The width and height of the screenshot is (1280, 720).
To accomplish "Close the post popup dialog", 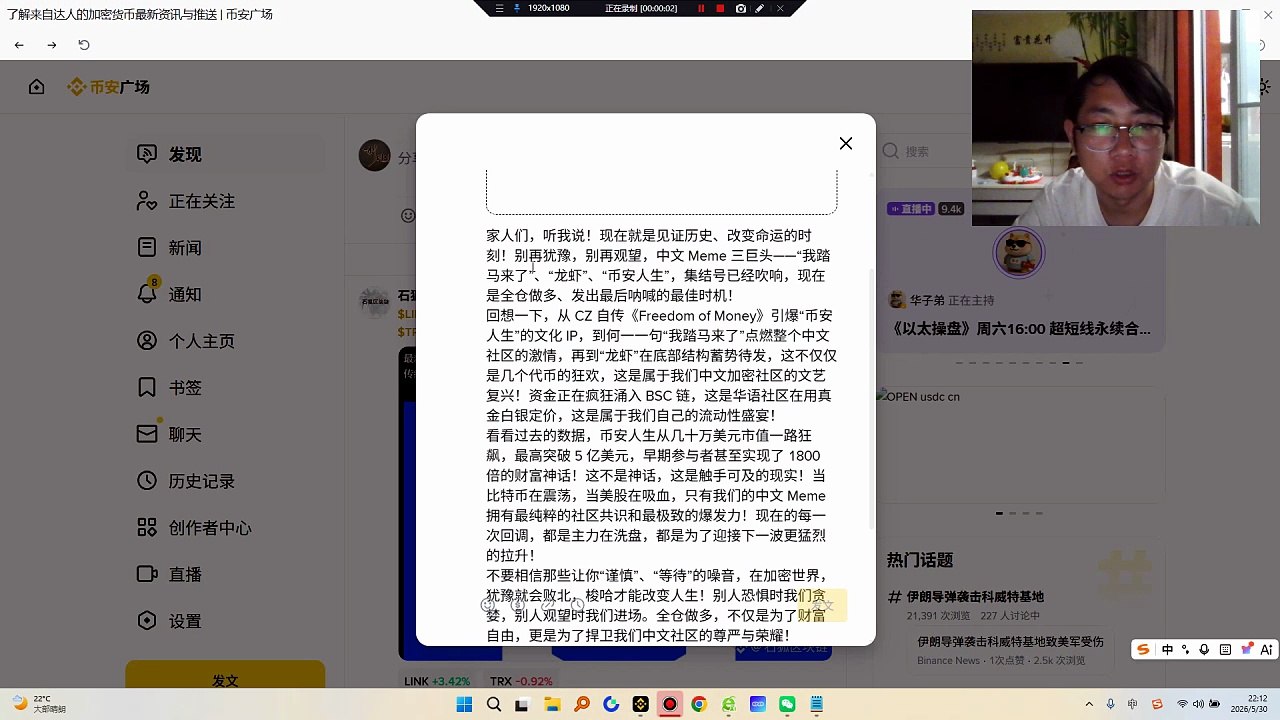I will point(846,144).
